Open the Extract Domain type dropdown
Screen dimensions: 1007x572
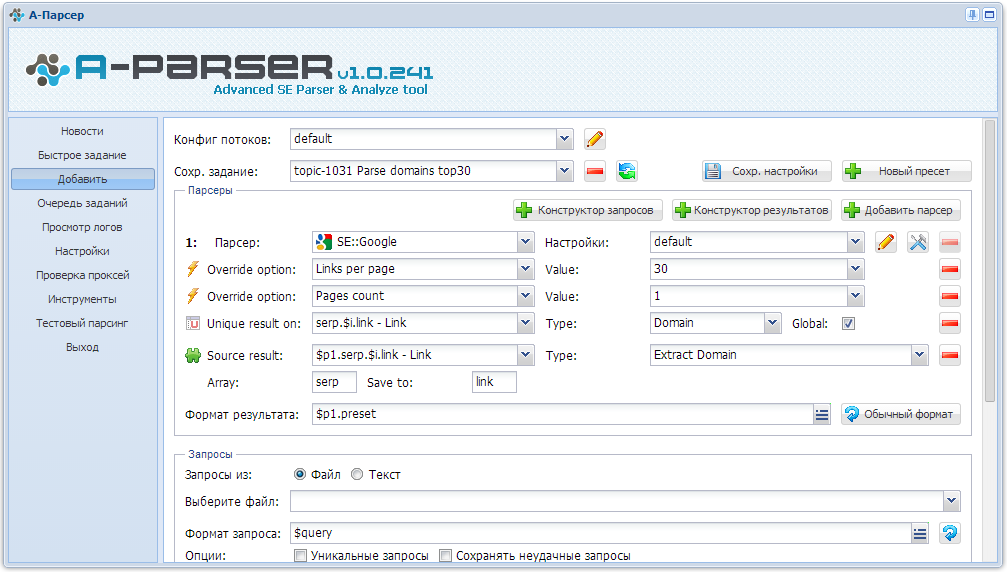click(920, 355)
